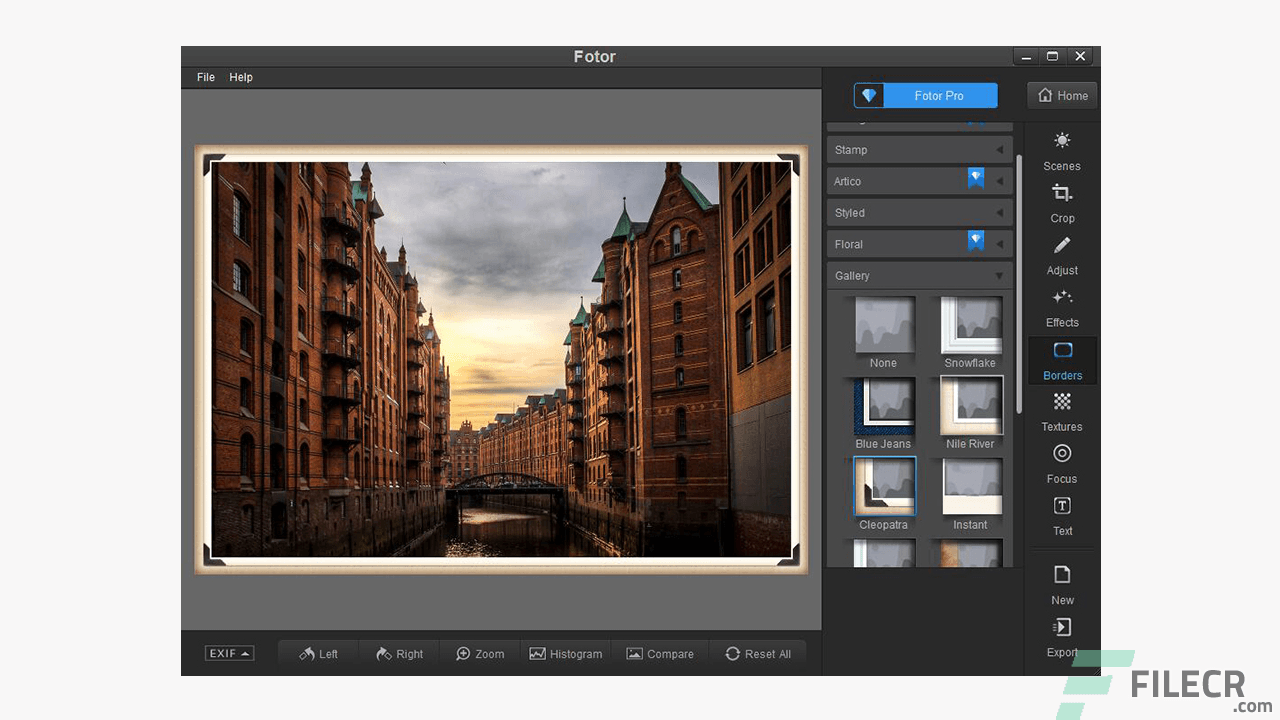This screenshot has width=1280, height=720.
Task: Collapse the Gallery border category
Action: (x=919, y=275)
